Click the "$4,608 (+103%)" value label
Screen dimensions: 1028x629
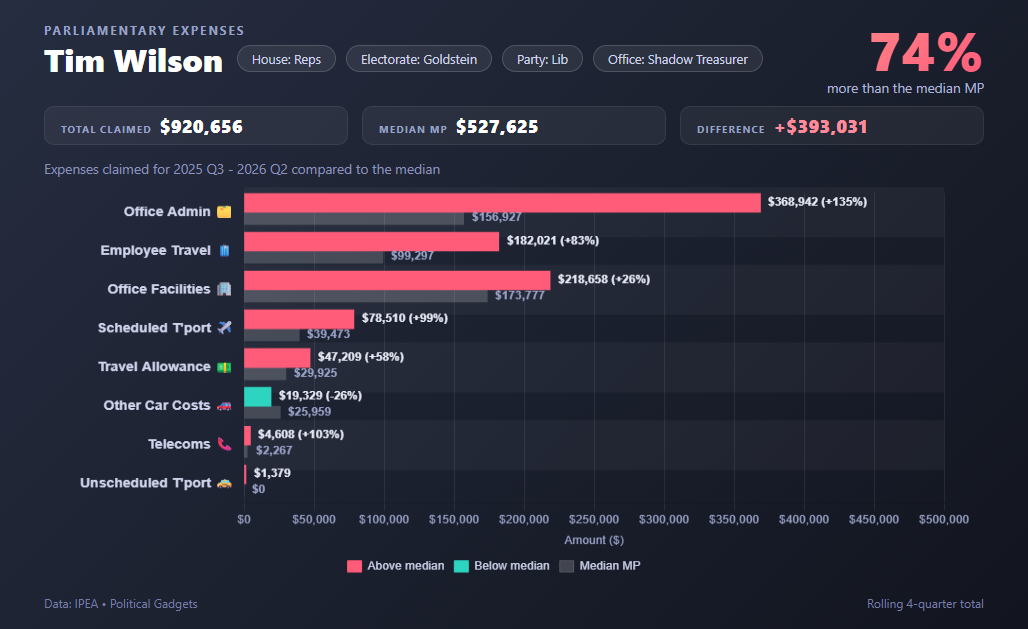tap(301, 434)
